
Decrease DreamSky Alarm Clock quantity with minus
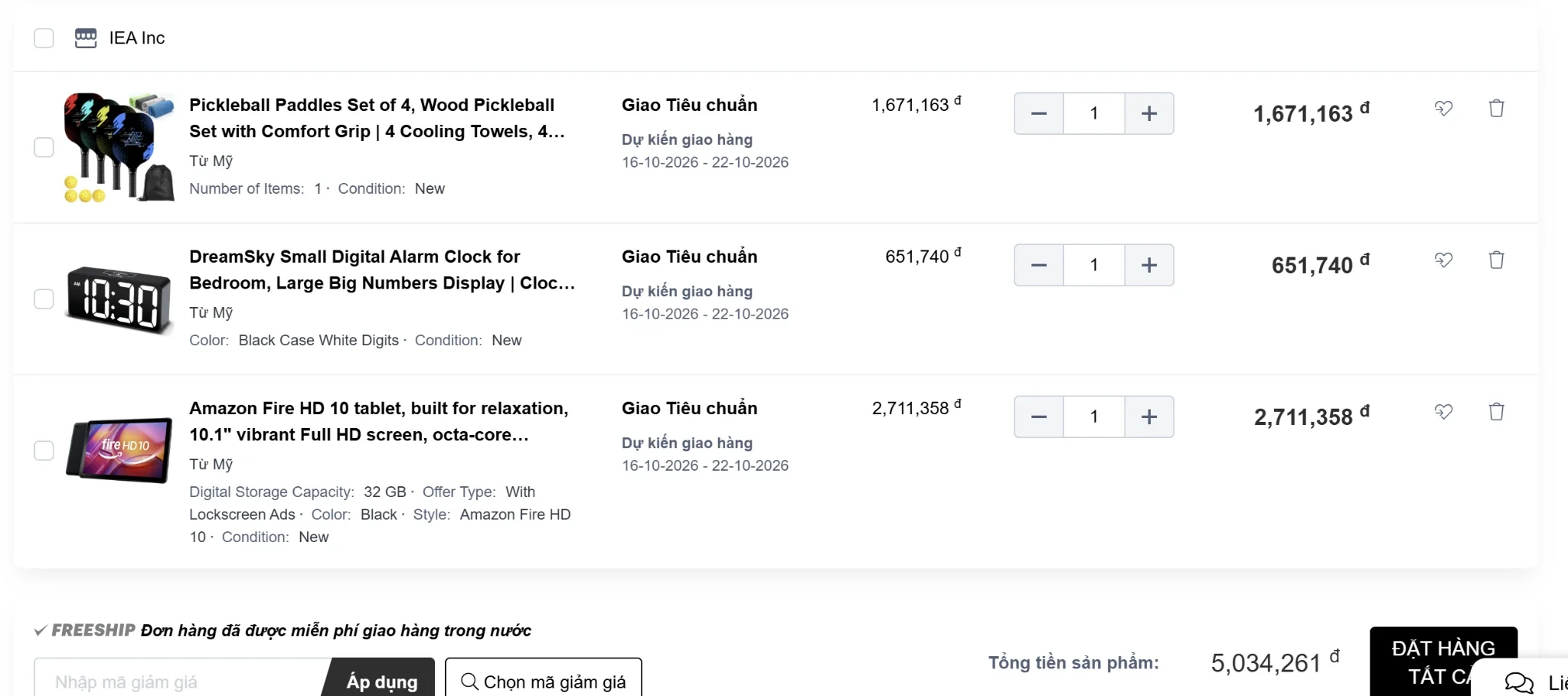coord(1039,265)
